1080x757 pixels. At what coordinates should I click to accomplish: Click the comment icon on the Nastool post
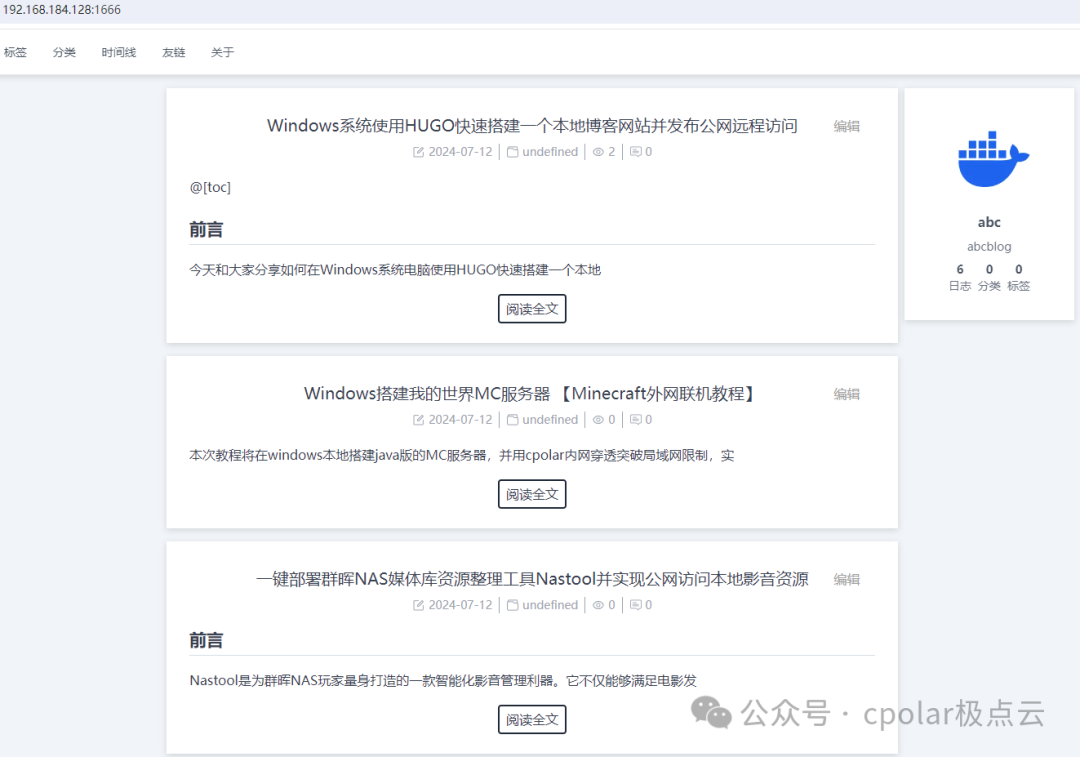pos(635,605)
